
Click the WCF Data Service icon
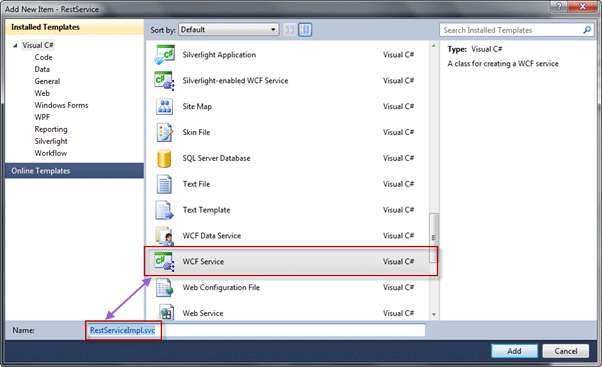[164, 236]
